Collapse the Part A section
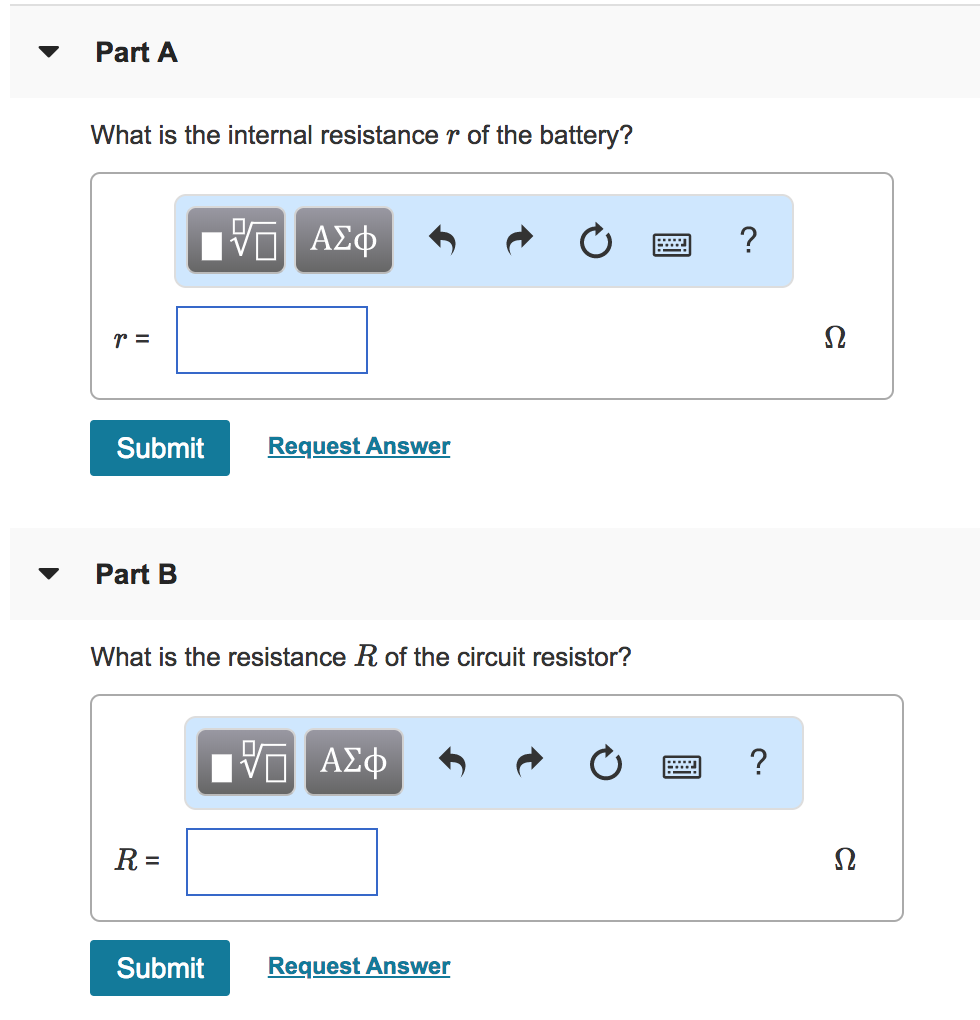980x1020 pixels. coord(49,51)
